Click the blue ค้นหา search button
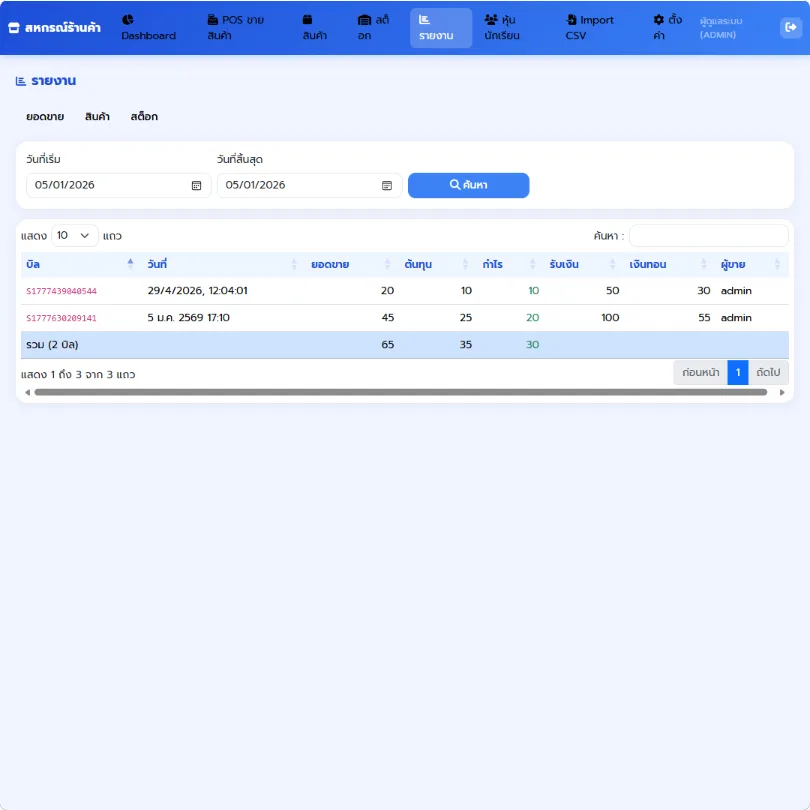Viewport: 810px width, 810px height. pyautogui.click(x=469, y=185)
